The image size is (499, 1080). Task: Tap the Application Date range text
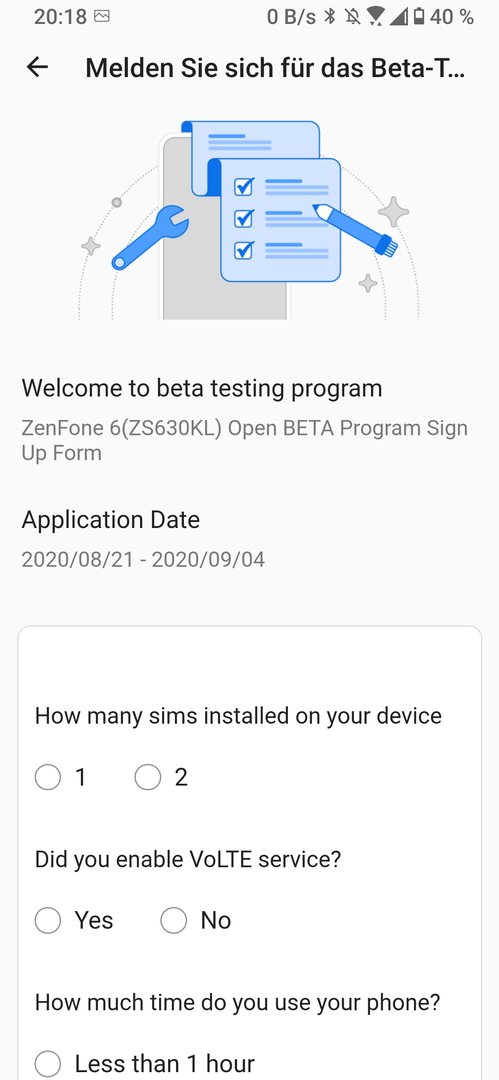[x=143, y=559]
